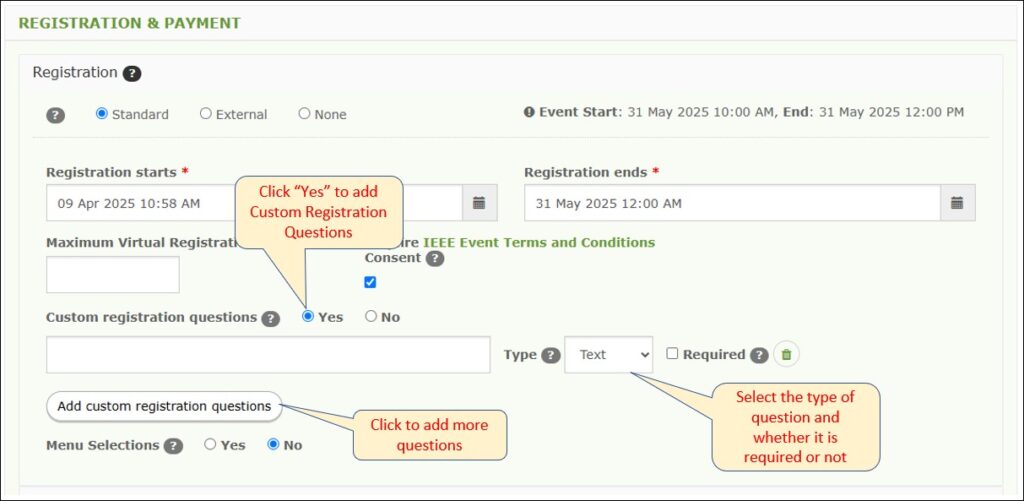Select Yes for Menu Selections

click(210, 444)
